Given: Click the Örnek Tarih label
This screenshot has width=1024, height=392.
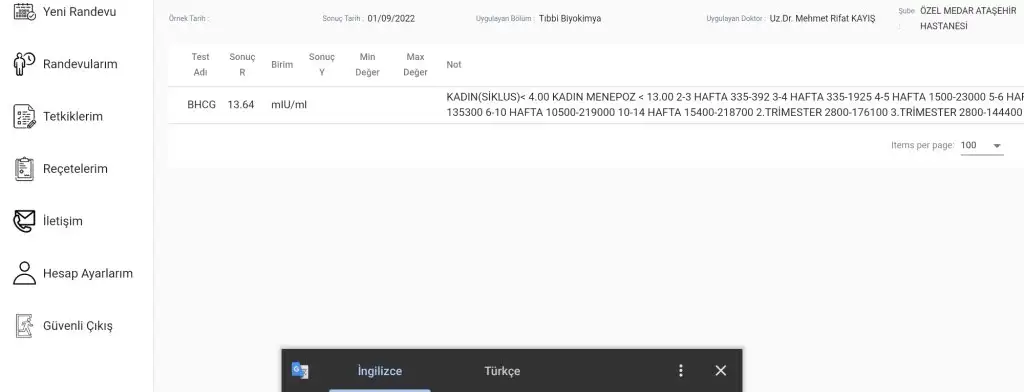Looking at the screenshot, I should pos(189,18).
